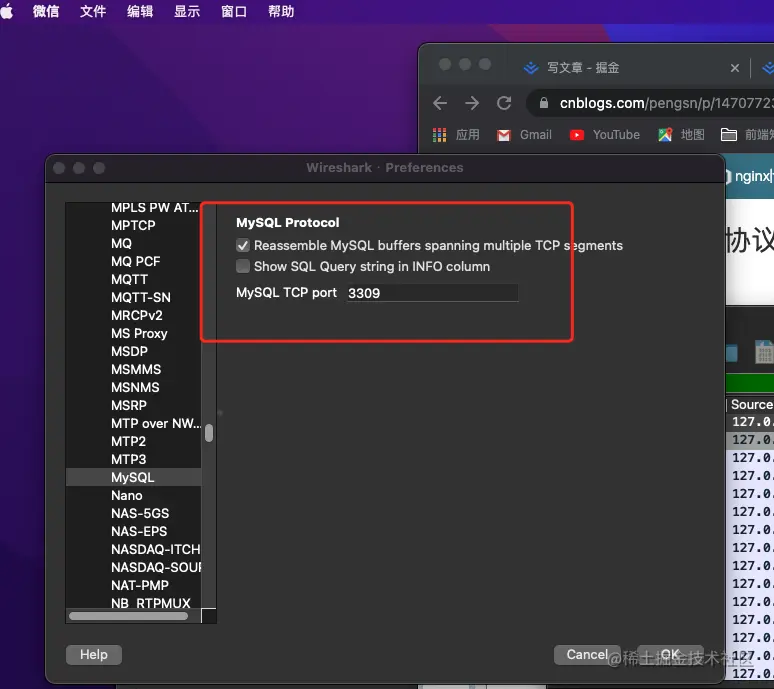This screenshot has height=689, width=774.
Task: Select MS Proxy in protocol list
Action: point(133,333)
